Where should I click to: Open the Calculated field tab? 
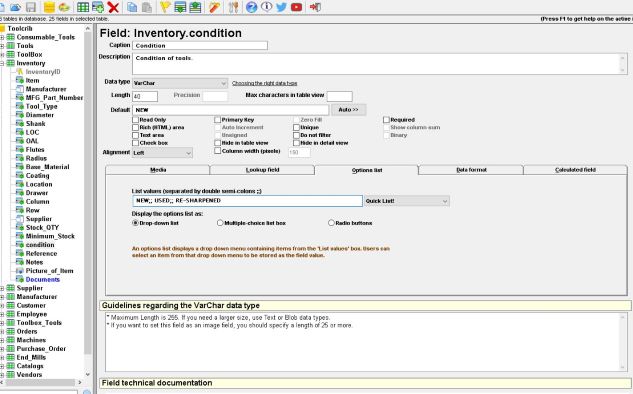[x=575, y=170]
